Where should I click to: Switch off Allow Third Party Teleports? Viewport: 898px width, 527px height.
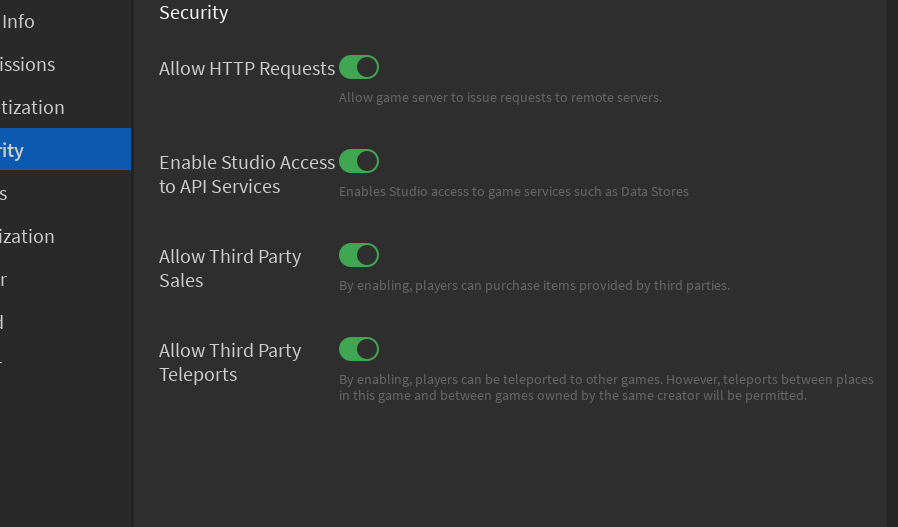tap(359, 349)
